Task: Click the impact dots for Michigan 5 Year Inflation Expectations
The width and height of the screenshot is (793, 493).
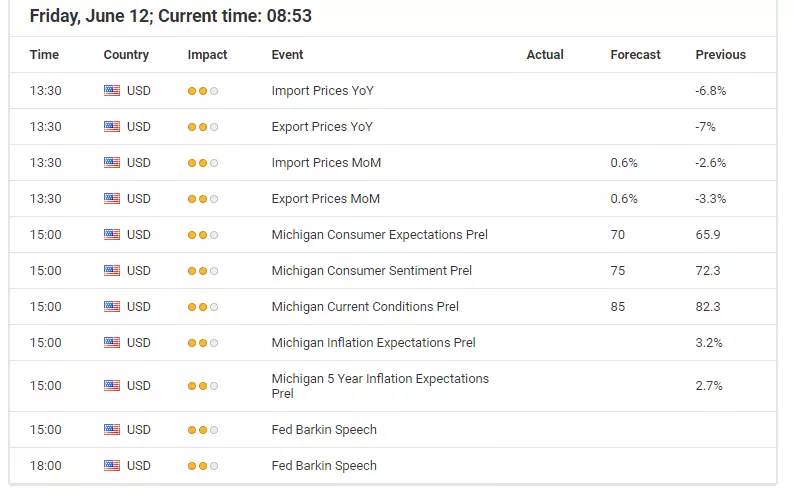Action: point(203,386)
